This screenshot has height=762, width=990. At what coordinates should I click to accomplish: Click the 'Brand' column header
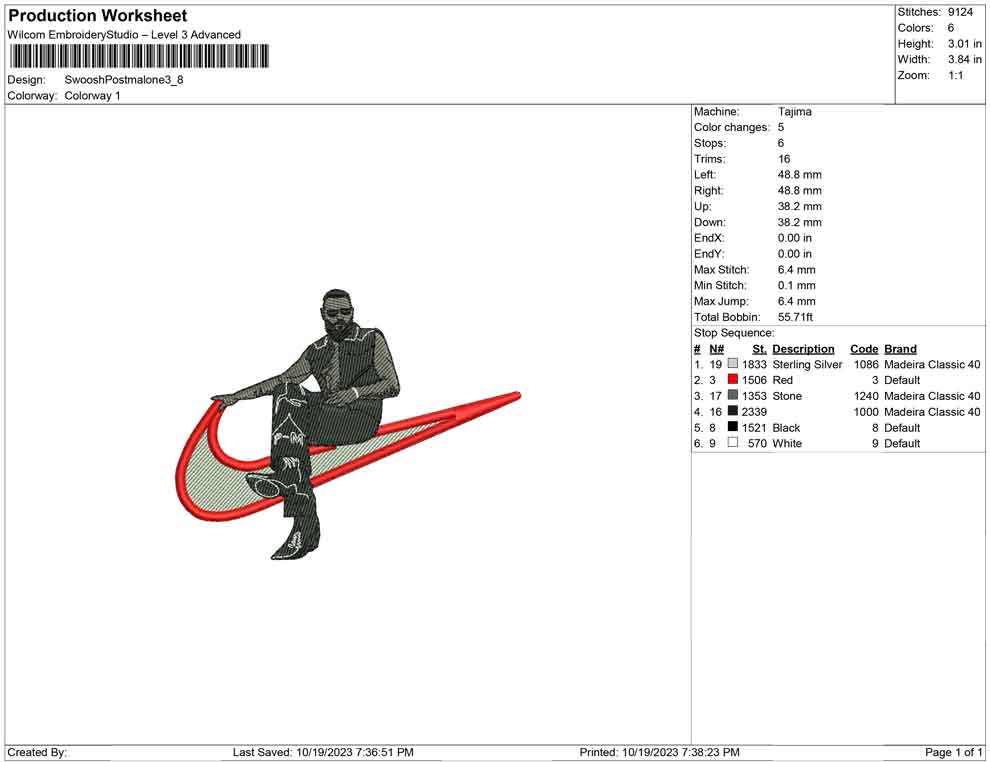(900, 349)
